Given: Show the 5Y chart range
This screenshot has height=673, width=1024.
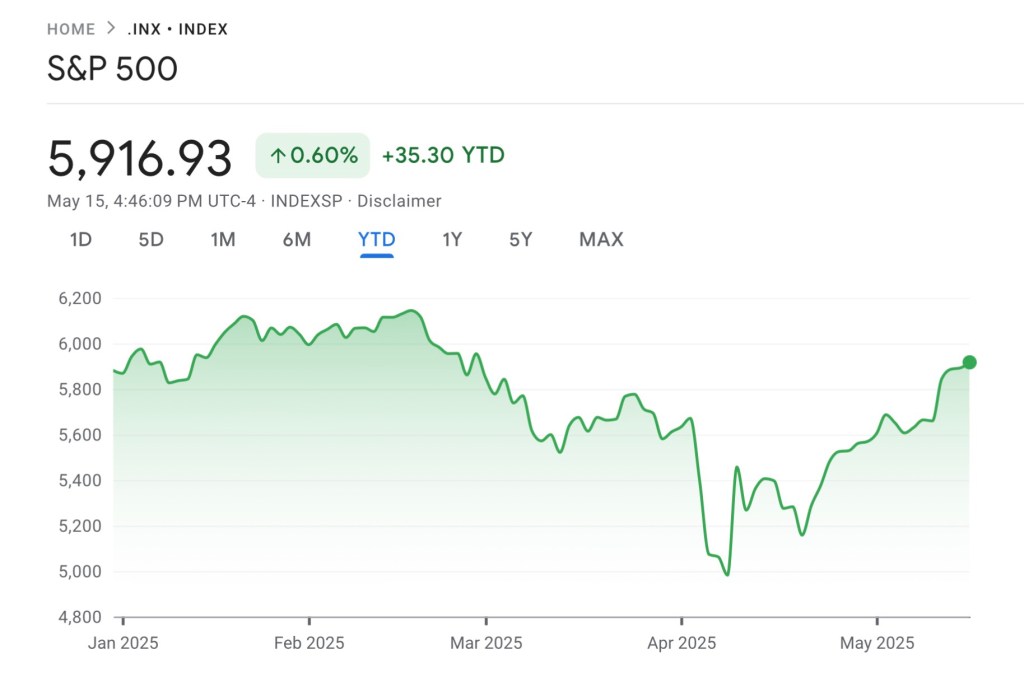Looking at the screenshot, I should pyautogui.click(x=521, y=239).
